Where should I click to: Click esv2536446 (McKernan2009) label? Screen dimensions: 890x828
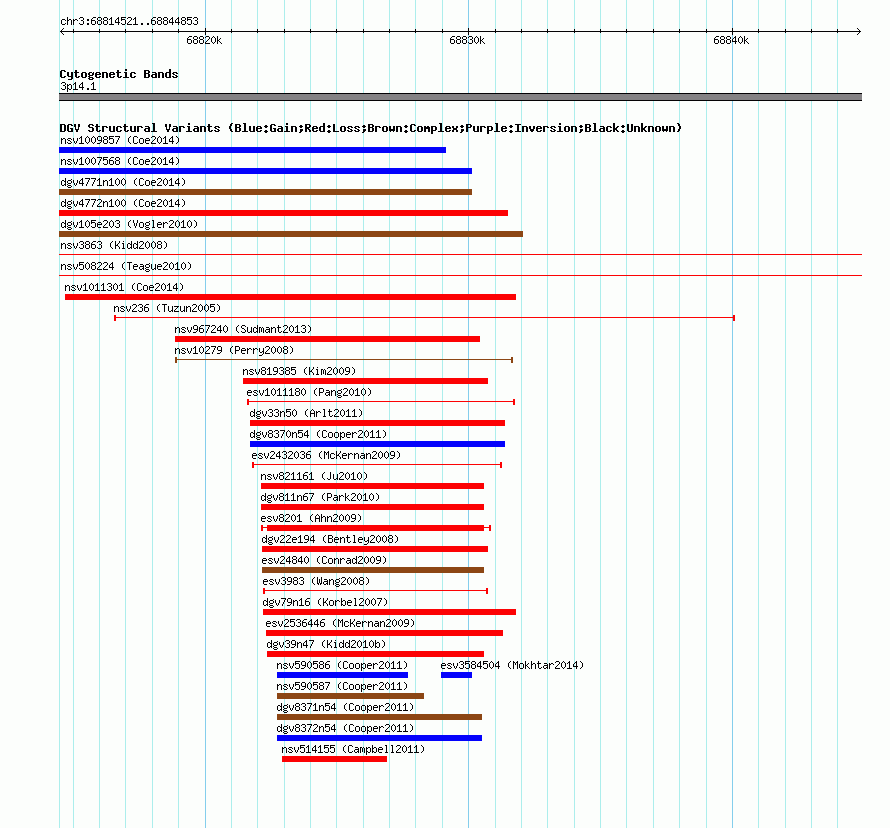coord(340,623)
